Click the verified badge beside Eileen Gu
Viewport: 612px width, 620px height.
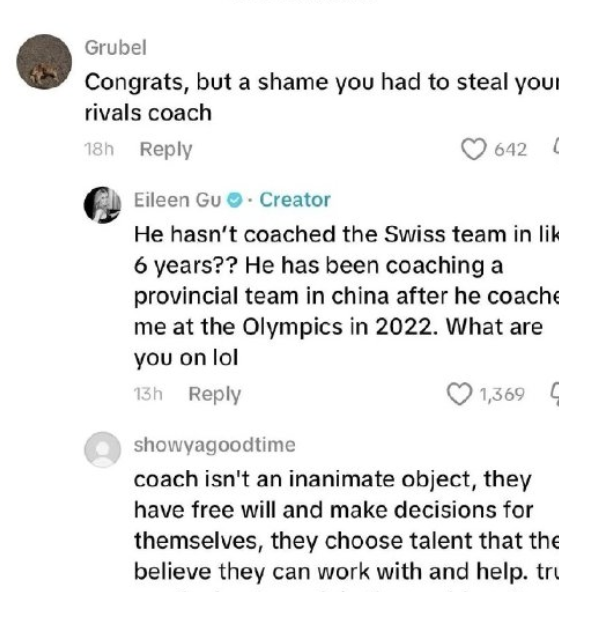[234, 200]
